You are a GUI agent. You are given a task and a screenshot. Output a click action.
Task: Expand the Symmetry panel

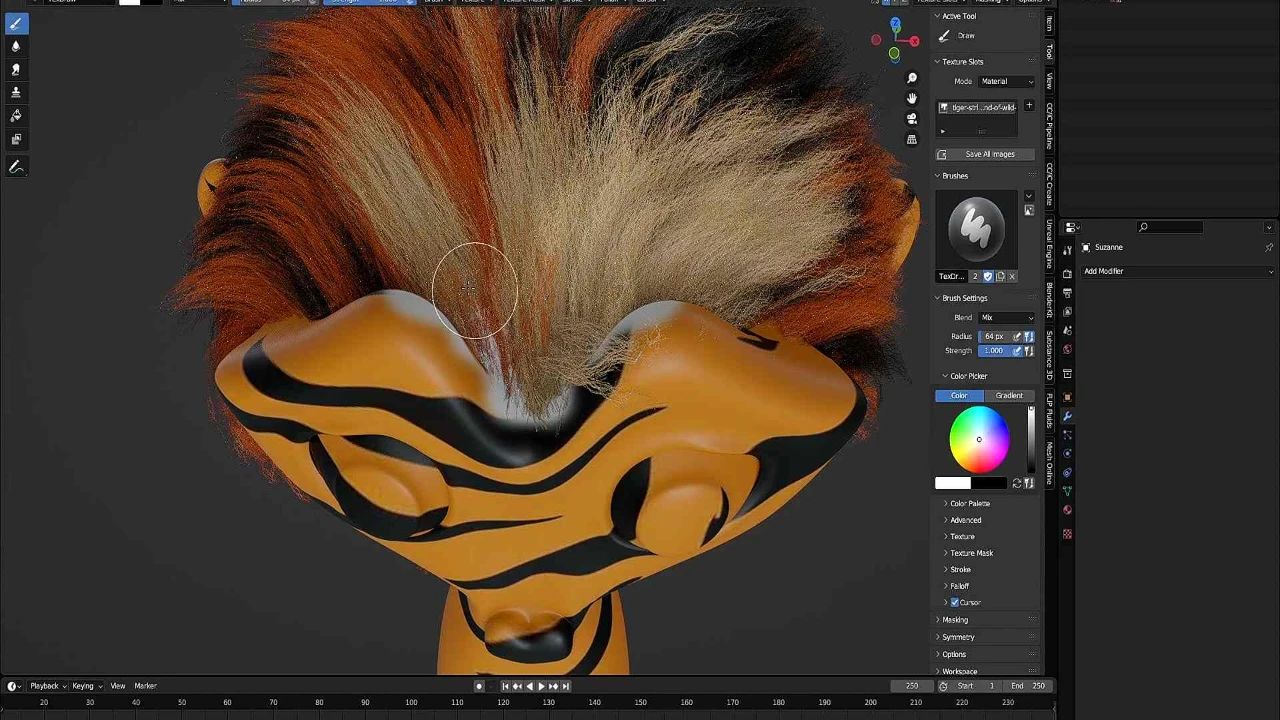[957, 637]
